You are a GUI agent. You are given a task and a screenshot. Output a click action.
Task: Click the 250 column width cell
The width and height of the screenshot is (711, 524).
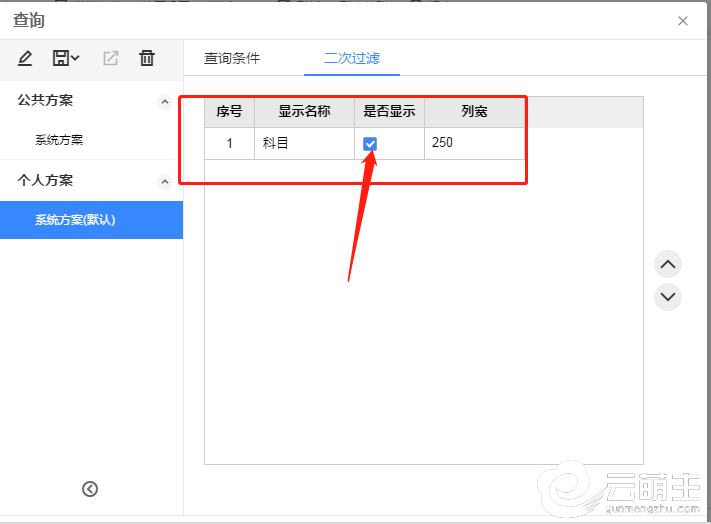pos(473,143)
